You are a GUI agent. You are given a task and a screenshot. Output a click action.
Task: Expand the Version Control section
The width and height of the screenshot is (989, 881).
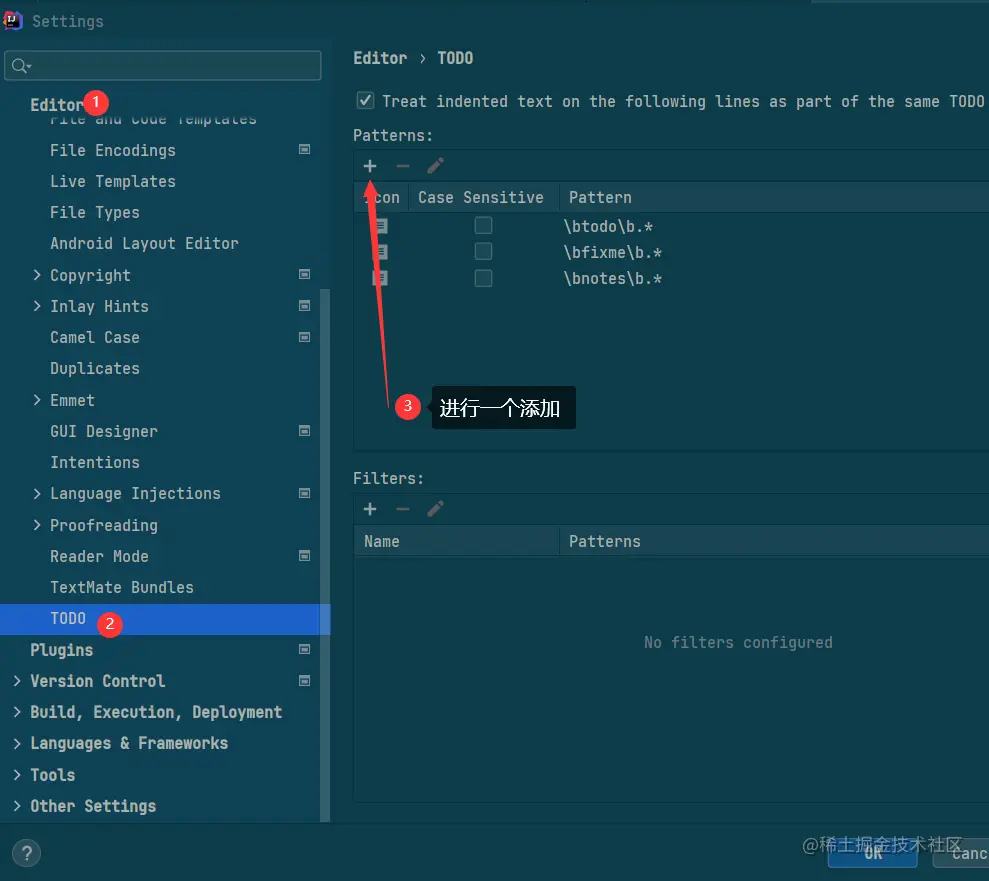pos(17,681)
